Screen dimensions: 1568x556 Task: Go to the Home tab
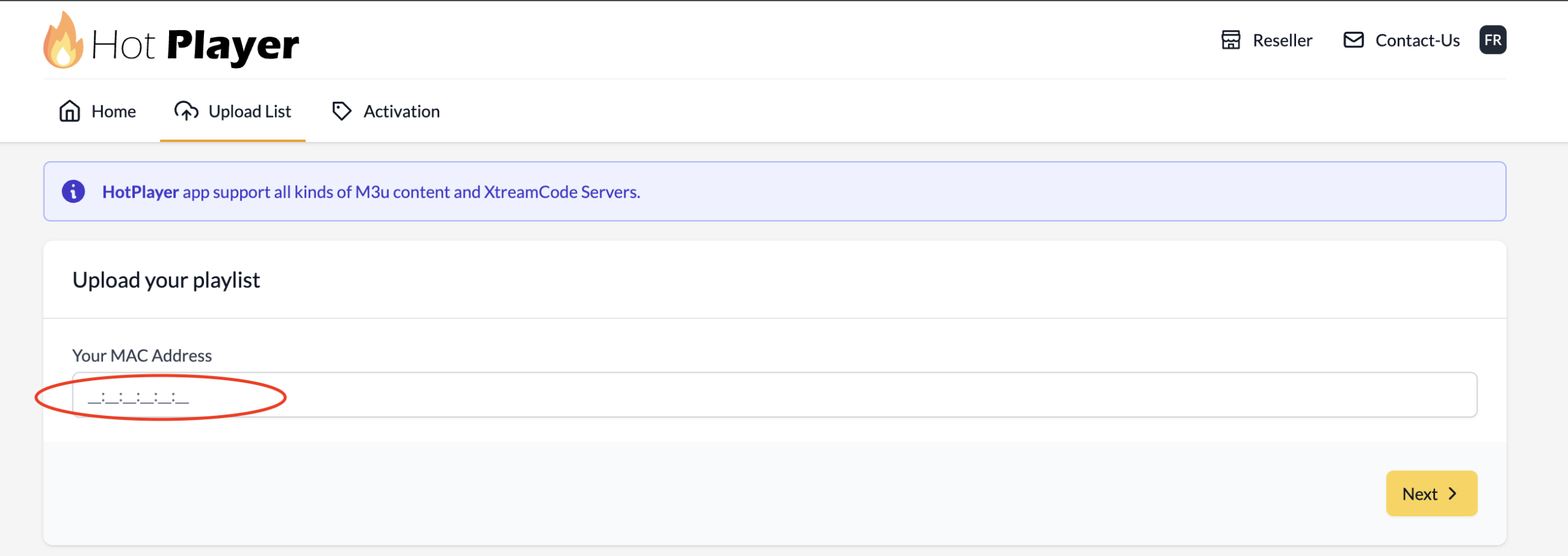click(98, 111)
